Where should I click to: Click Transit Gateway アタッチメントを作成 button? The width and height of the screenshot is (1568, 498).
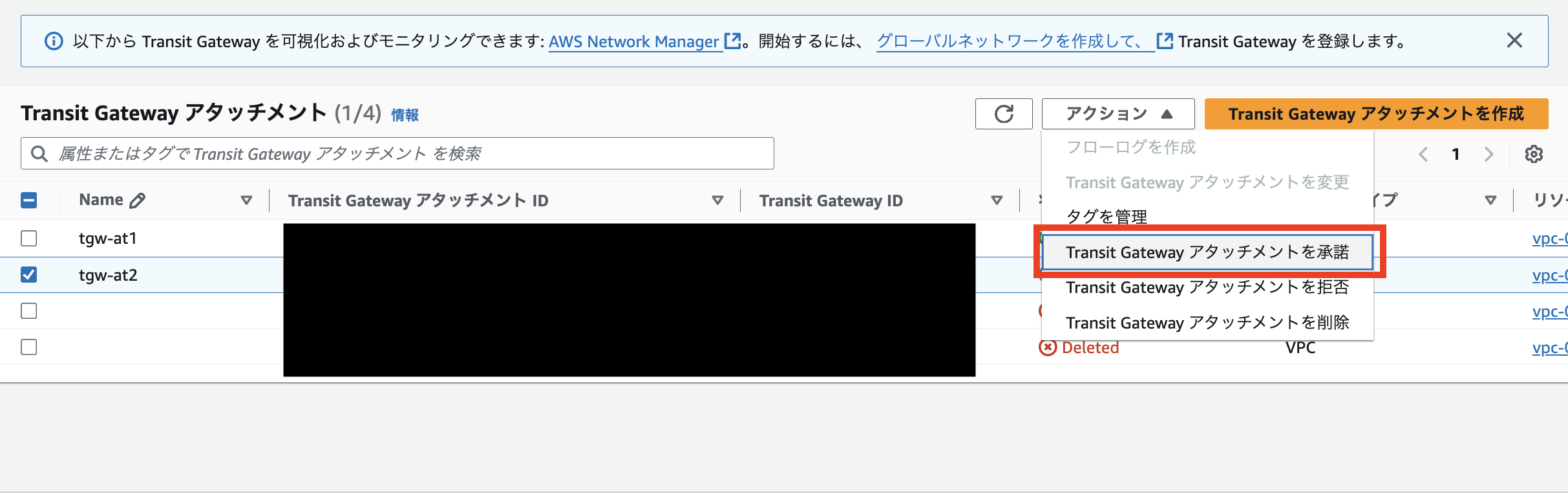pos(1376,114)
